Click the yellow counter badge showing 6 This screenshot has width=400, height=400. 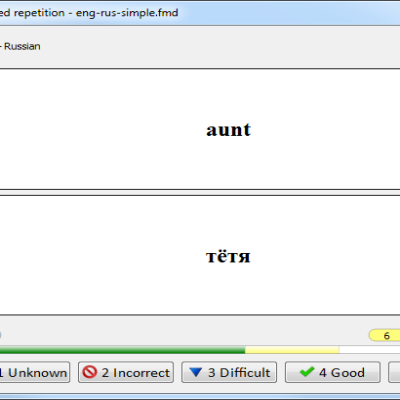384,335
